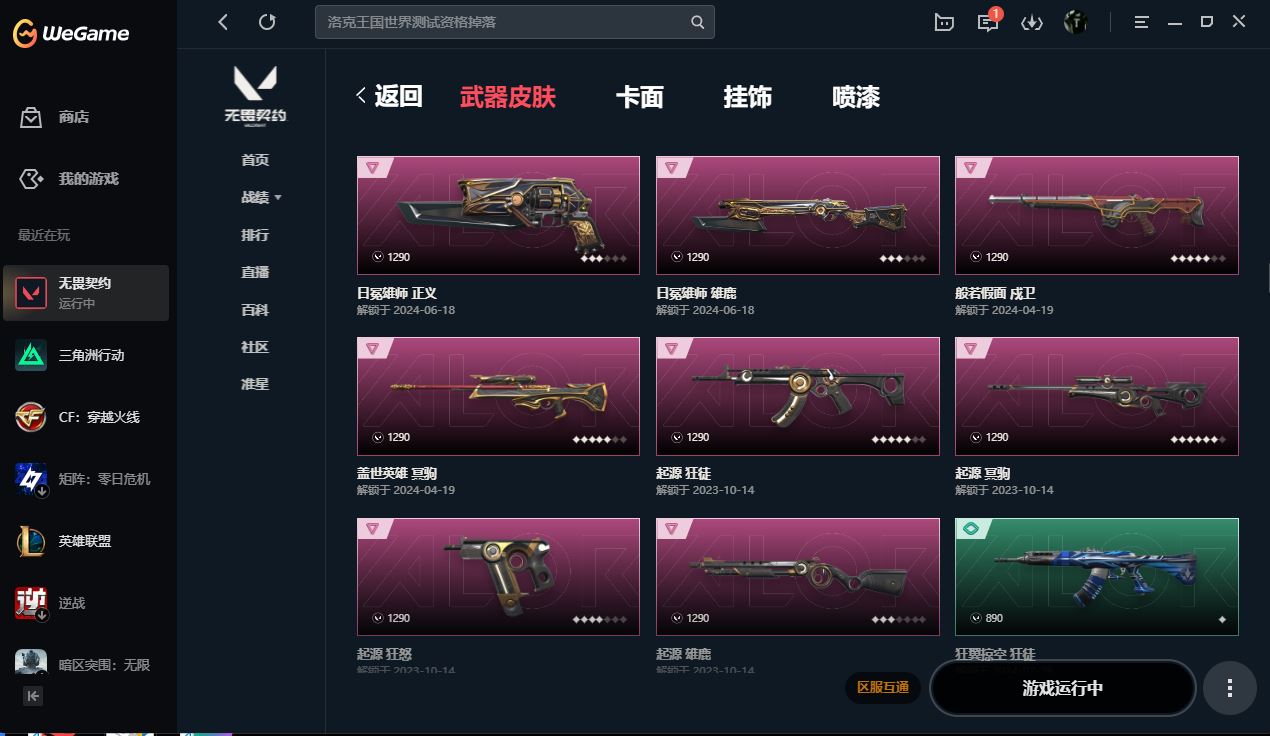The image size is (1270, 736).
Task: Go back with the top navigation arrow
Action: click(223, 22)
